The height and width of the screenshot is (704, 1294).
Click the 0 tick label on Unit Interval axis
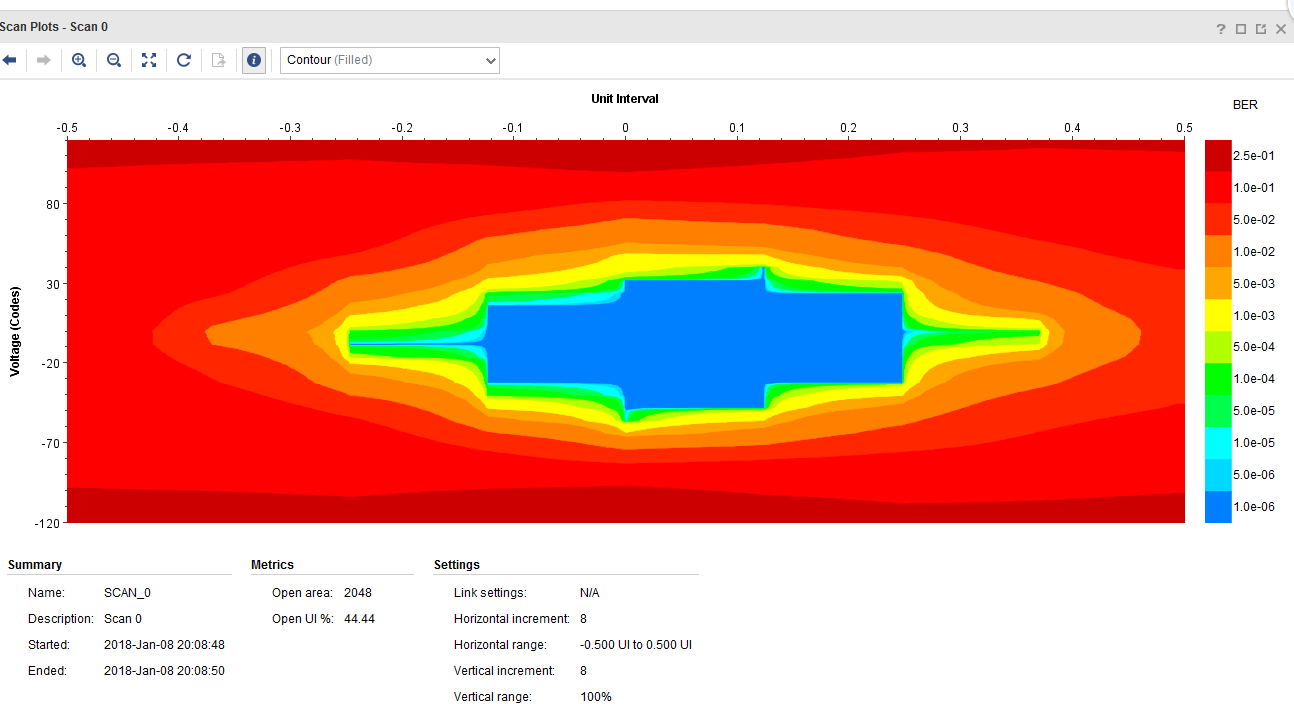(x=625, y=128)
